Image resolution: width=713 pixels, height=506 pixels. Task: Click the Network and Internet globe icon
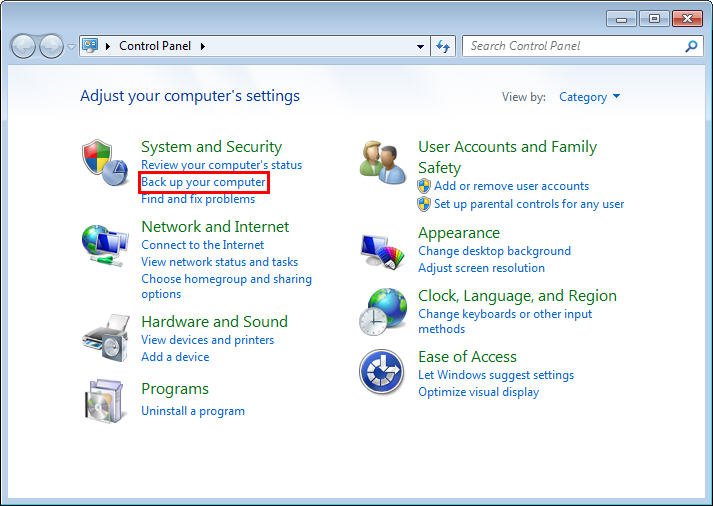(x=105, y=245)
